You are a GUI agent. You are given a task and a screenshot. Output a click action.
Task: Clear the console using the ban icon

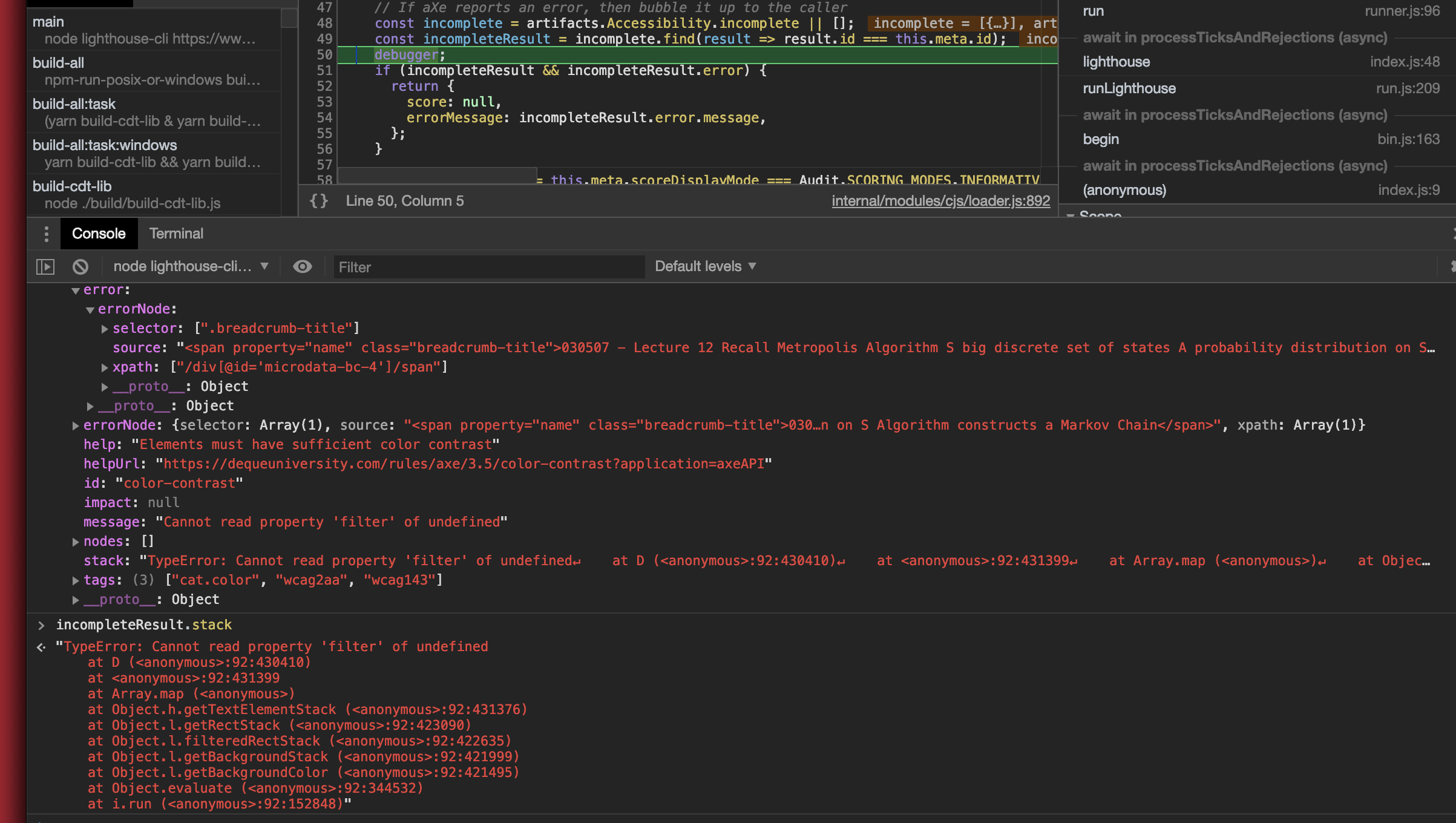click(x=80, y=266)
